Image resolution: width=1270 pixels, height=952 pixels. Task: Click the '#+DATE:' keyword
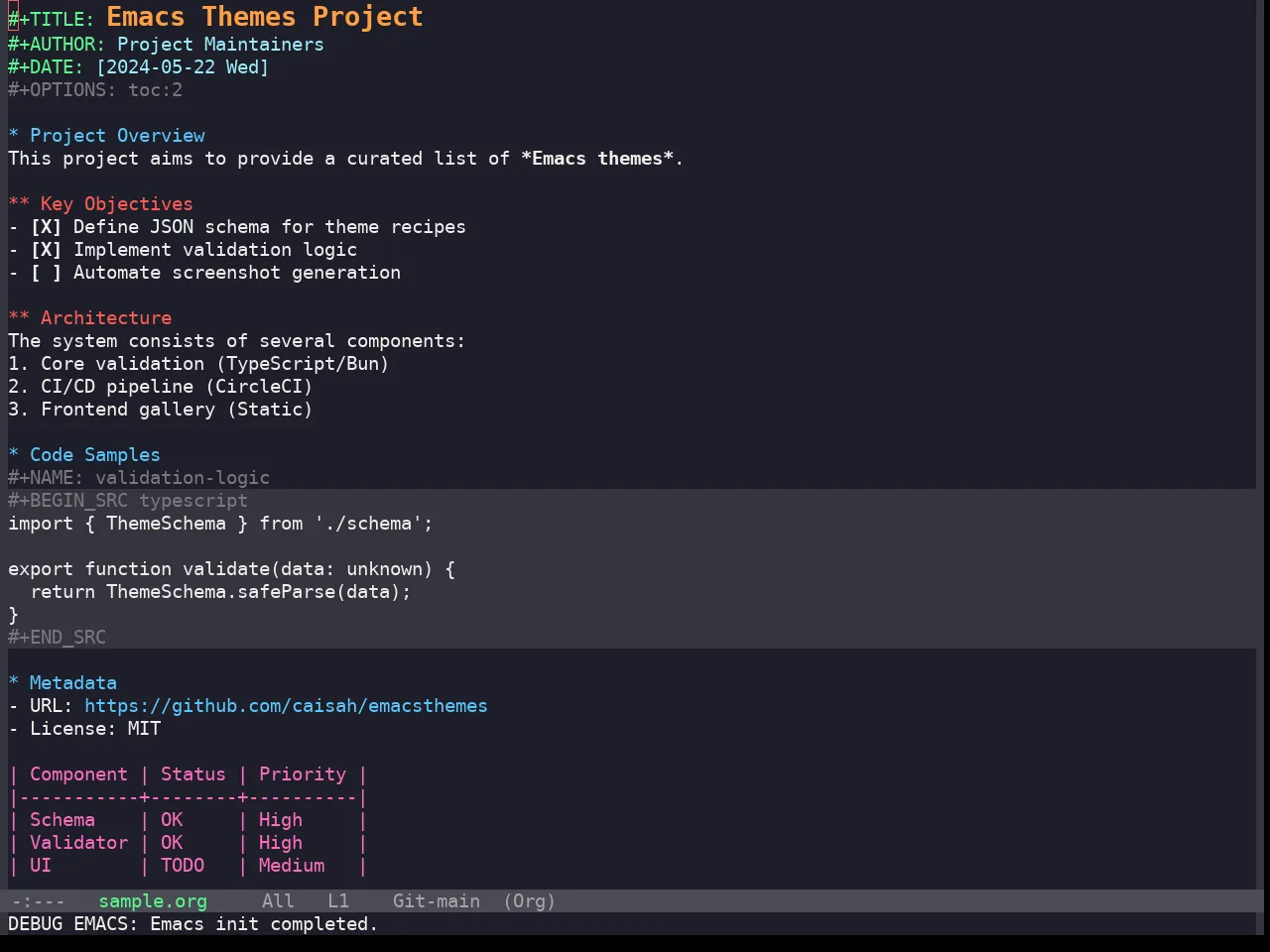[46, 67]
